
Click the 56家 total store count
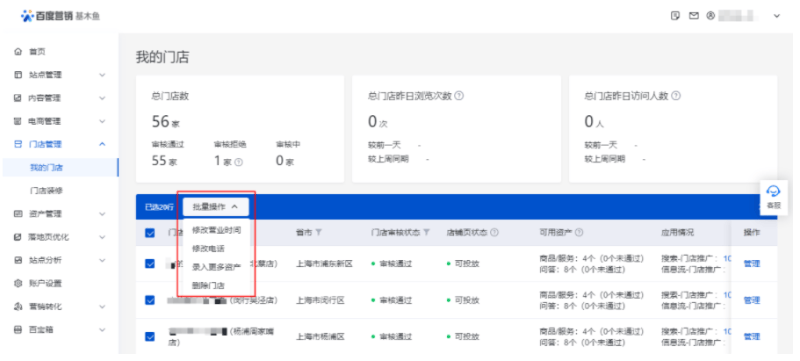(166, 122)
